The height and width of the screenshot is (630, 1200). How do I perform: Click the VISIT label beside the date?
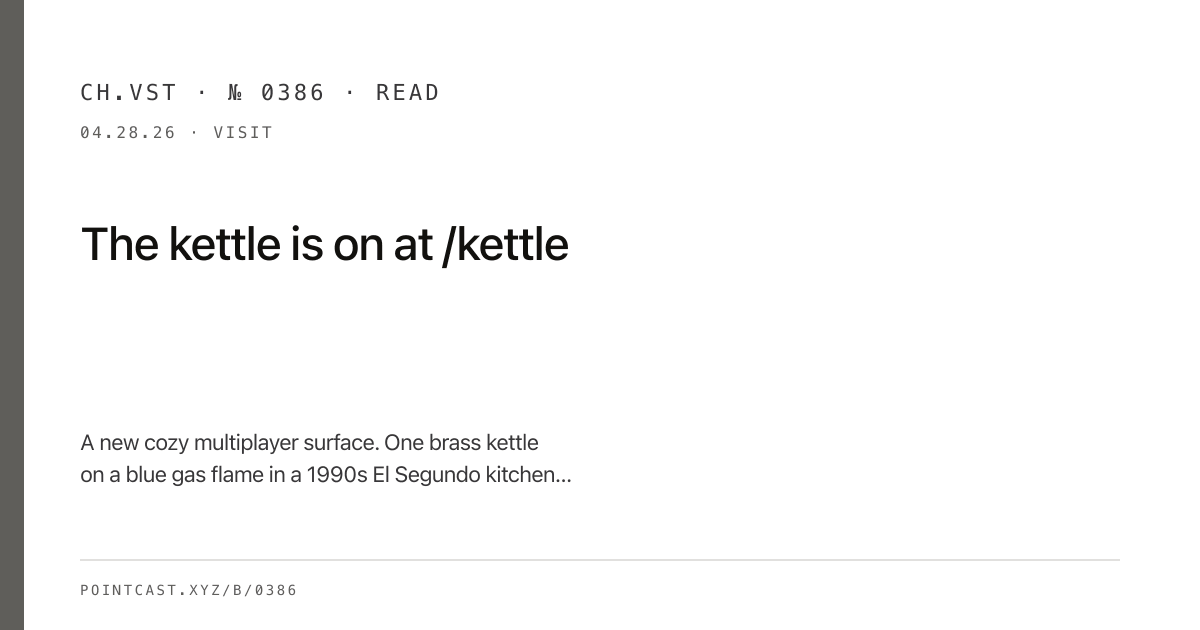(243, 132)
